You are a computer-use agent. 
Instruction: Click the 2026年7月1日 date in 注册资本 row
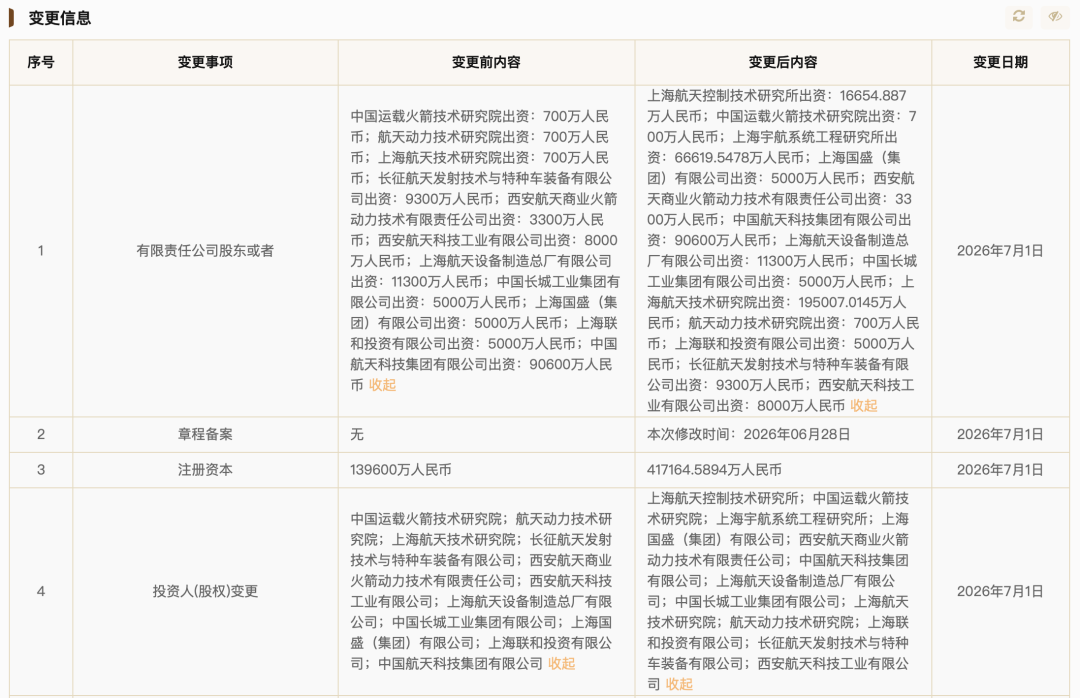tap(1000, 469)
